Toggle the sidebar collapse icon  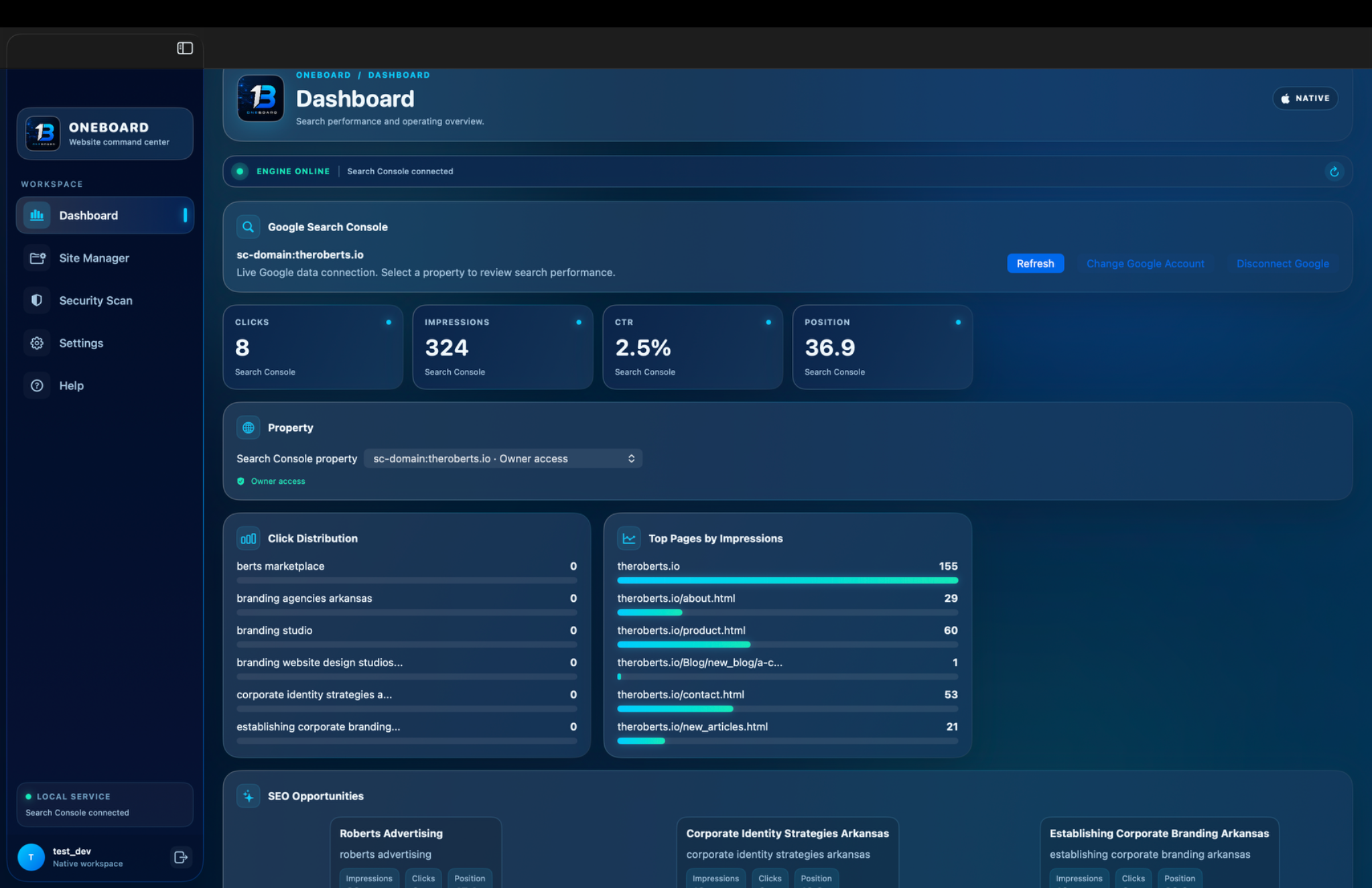[185, 48]
